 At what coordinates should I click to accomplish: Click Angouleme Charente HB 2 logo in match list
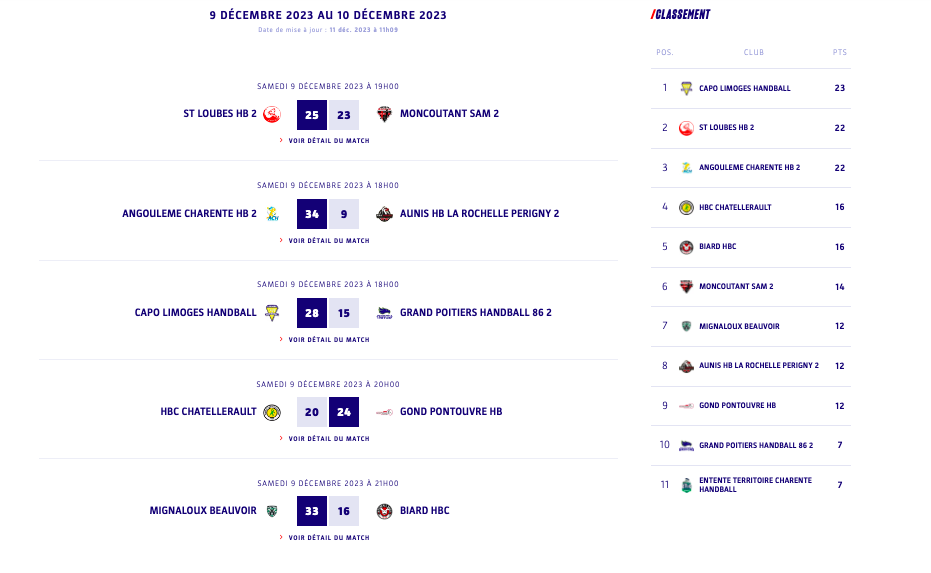(x=272, y=213)
